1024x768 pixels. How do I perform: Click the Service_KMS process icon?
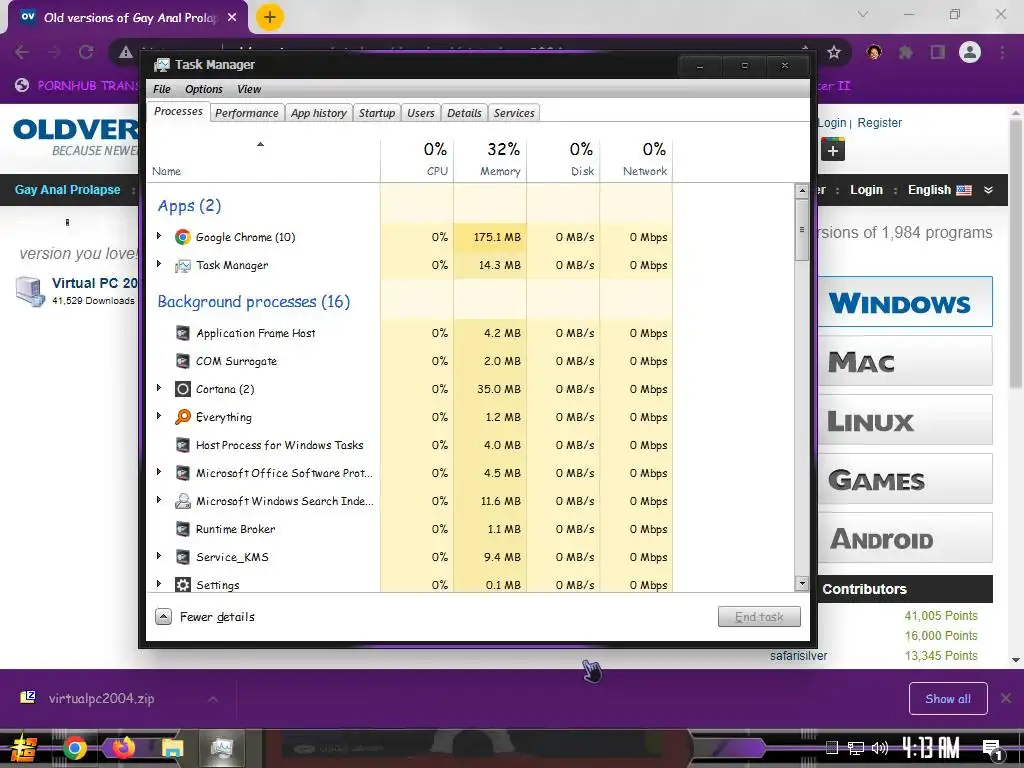[183, 557]
